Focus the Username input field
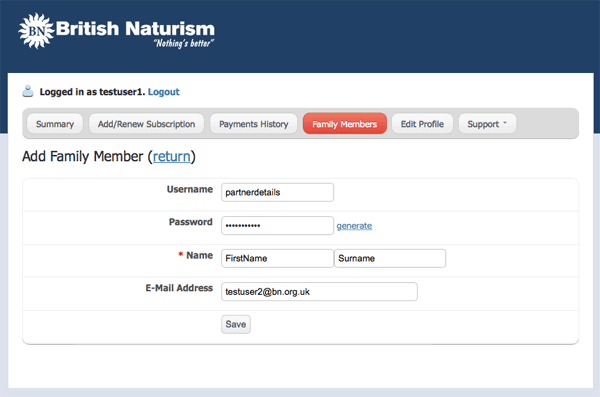Viewport: 600px width, 397px height. click(x=277, y=192)
